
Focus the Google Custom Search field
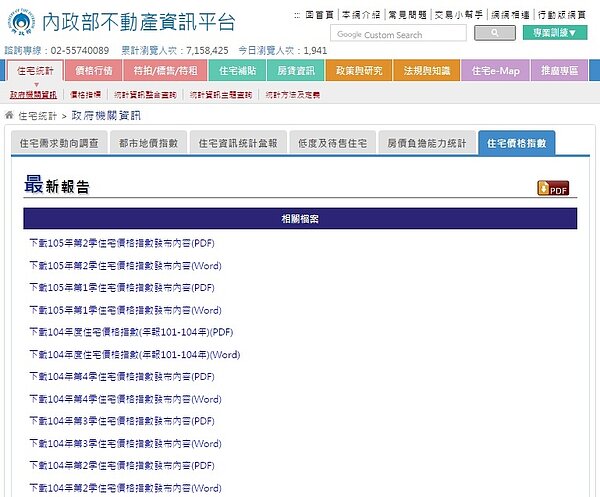398,33
